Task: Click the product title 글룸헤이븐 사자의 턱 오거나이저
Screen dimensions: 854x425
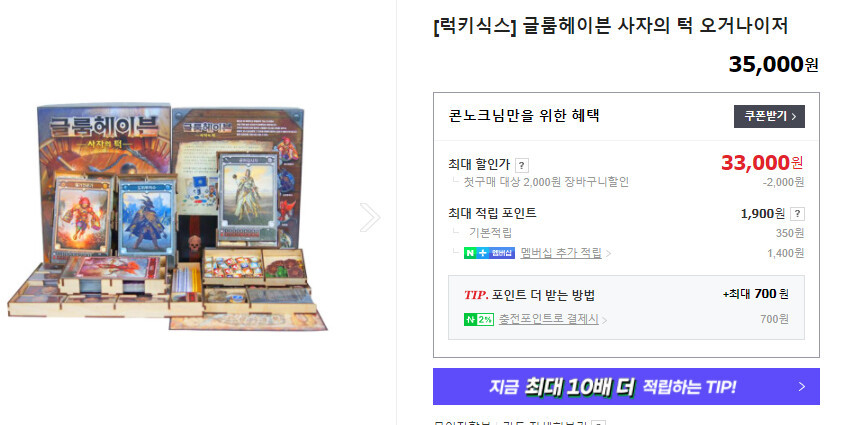Action: (611, 26)
